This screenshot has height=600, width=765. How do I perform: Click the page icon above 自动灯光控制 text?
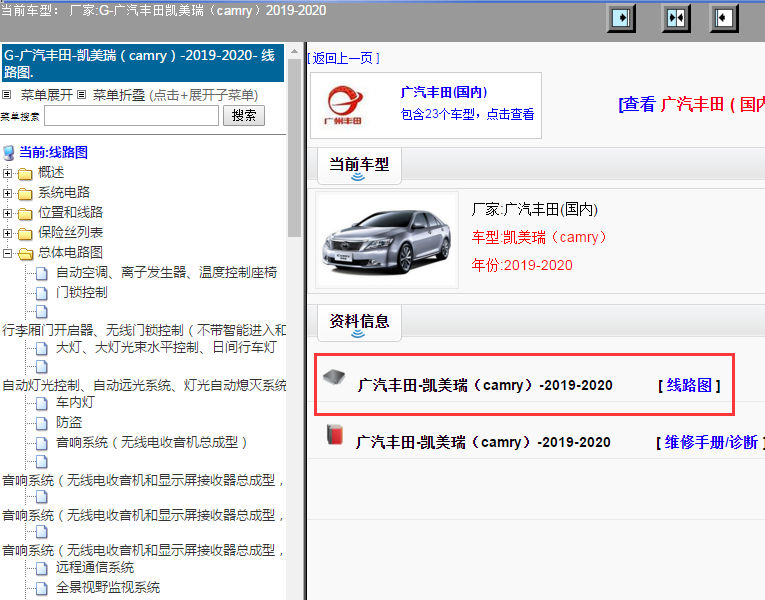click(42, 366)
